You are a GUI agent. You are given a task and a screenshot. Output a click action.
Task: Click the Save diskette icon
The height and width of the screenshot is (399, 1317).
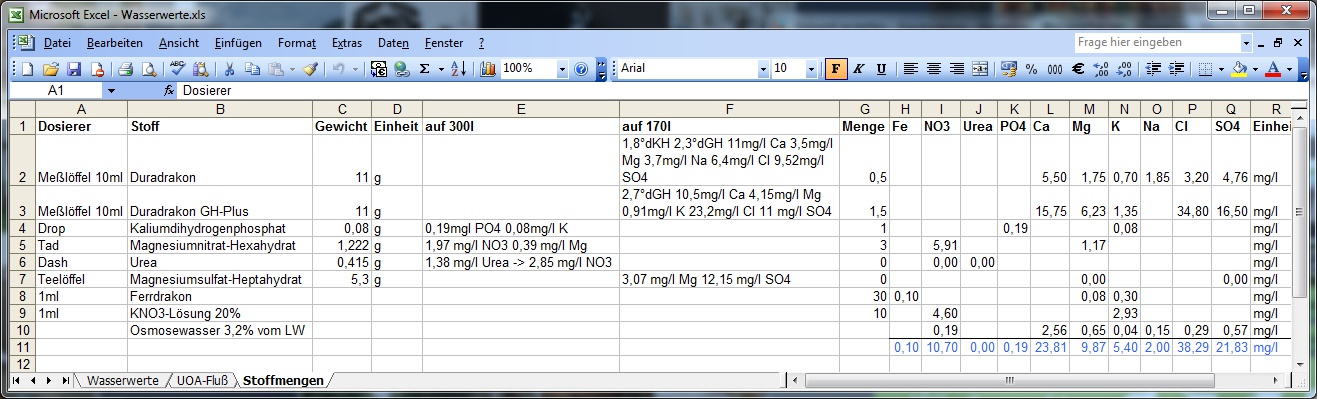pos(74,69)
